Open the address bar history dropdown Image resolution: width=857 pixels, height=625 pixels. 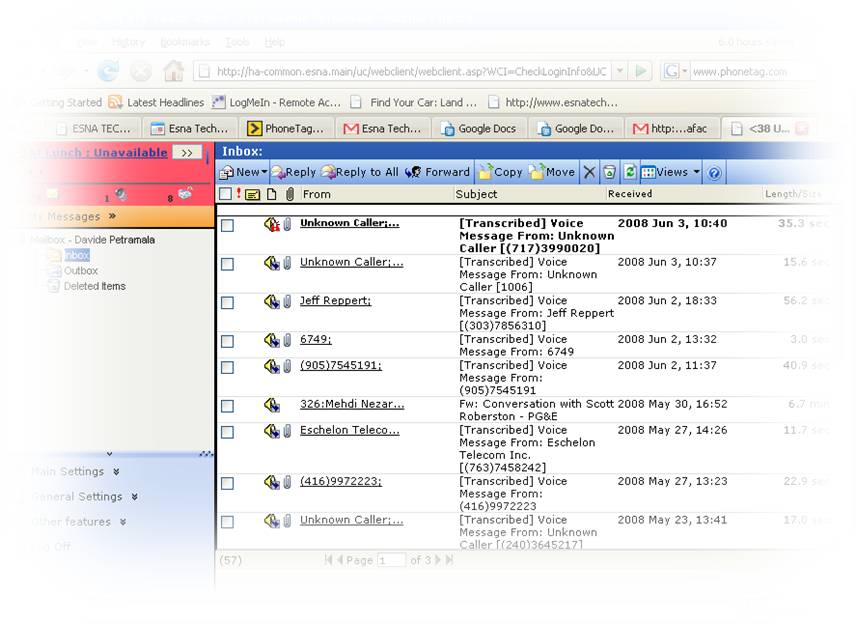pos(619,71)
